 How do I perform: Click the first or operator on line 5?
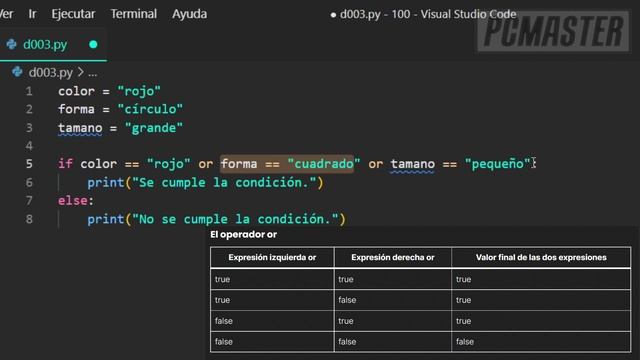tap(206, 164)
